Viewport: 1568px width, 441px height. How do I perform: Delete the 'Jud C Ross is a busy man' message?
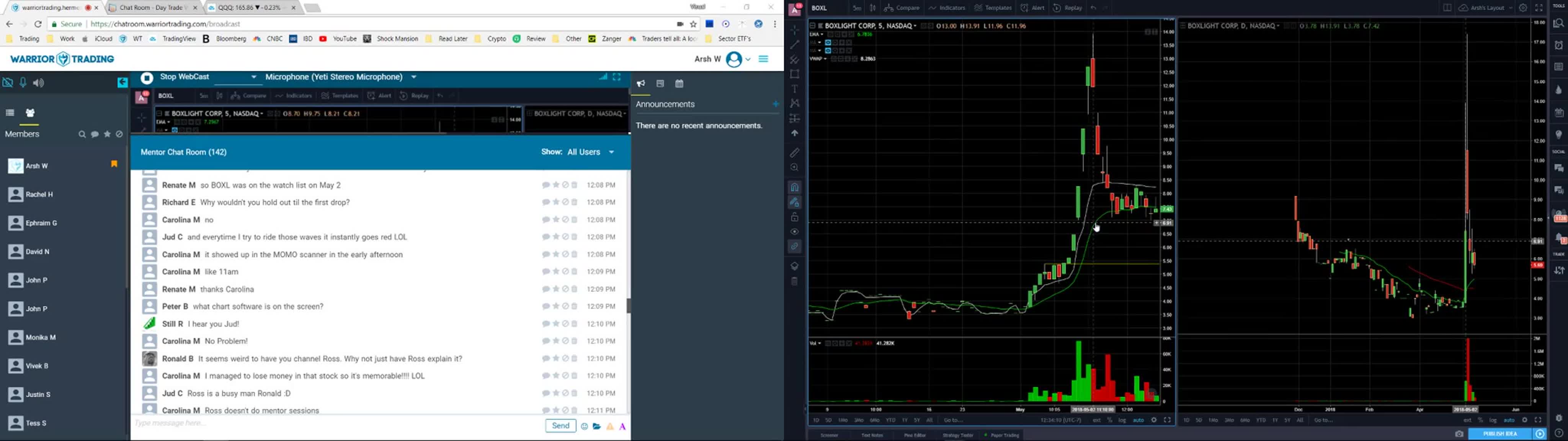coord(575,394)
